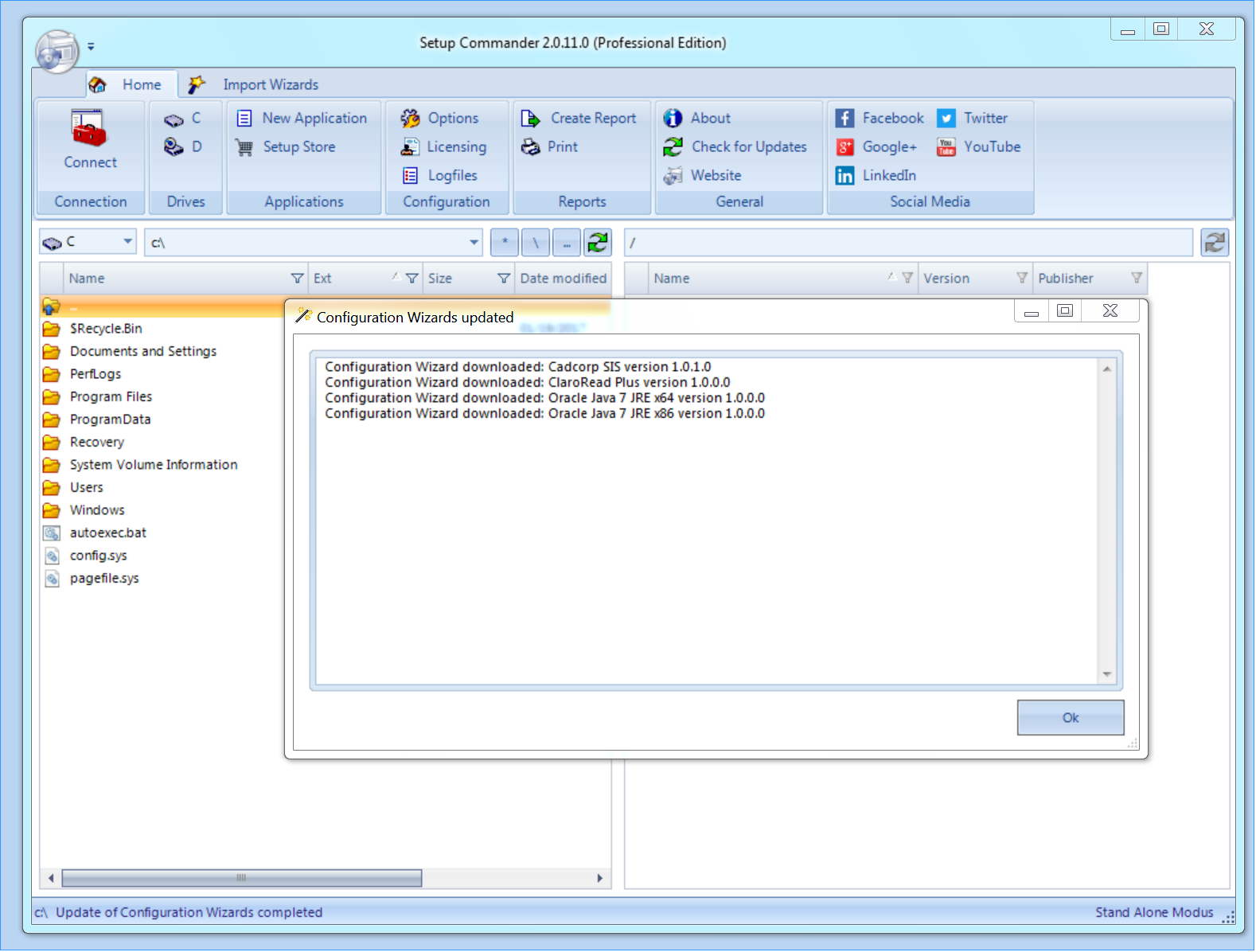Open the Google+ social link

coord(876,147)
